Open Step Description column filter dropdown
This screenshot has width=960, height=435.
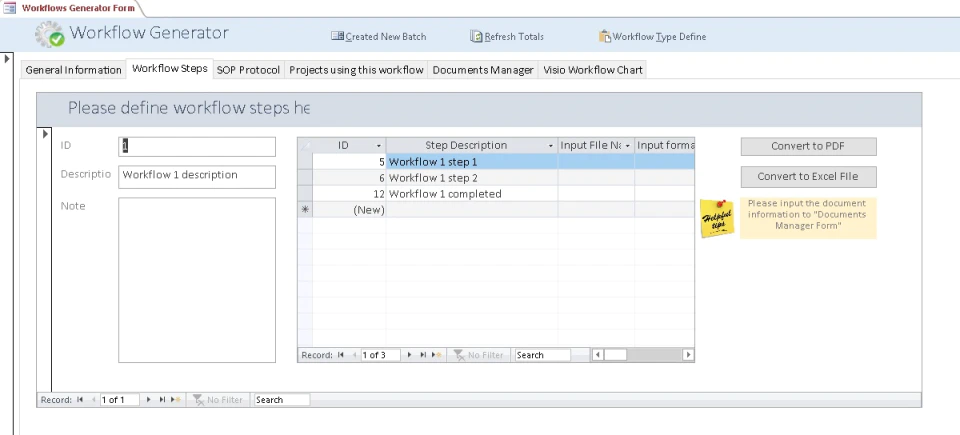(x=550, y=146)
